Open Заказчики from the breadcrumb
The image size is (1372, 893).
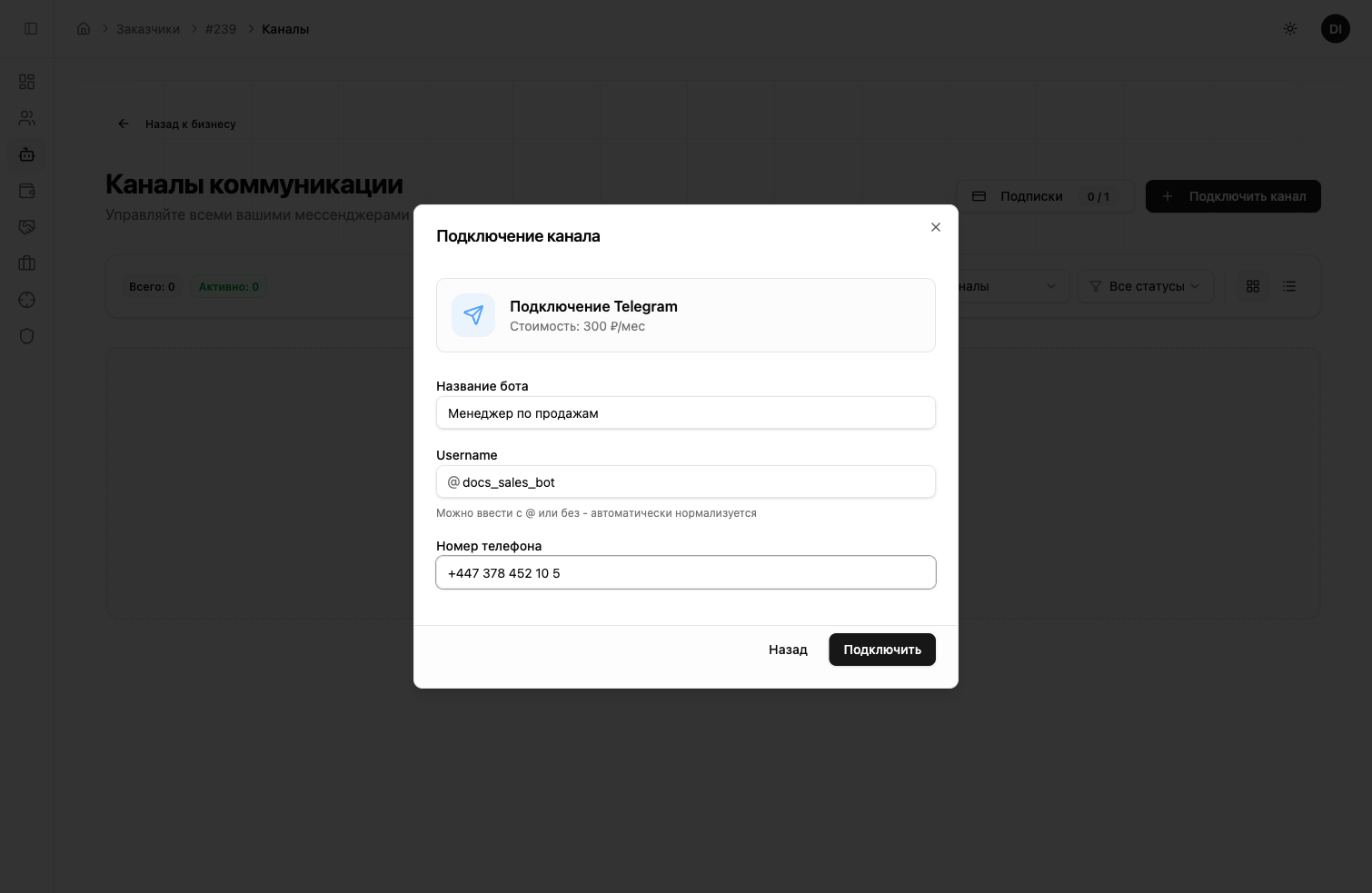click(x=147, y=28)
